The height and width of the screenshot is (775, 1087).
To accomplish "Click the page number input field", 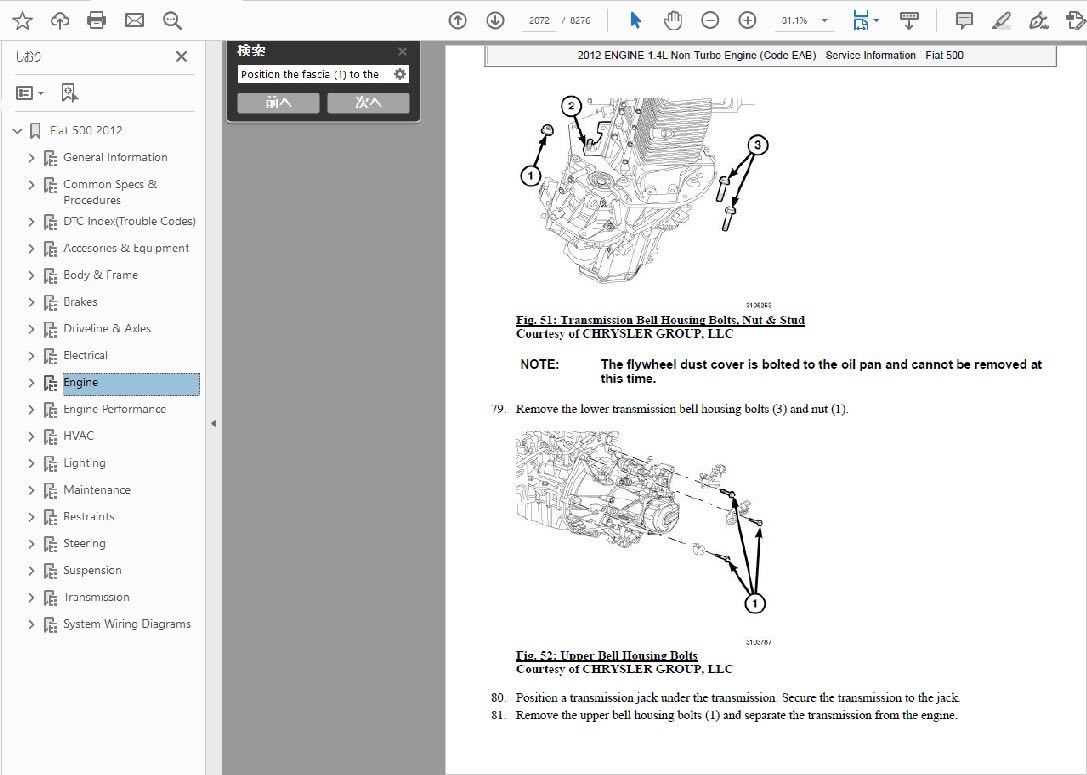I will coord(539,21).
